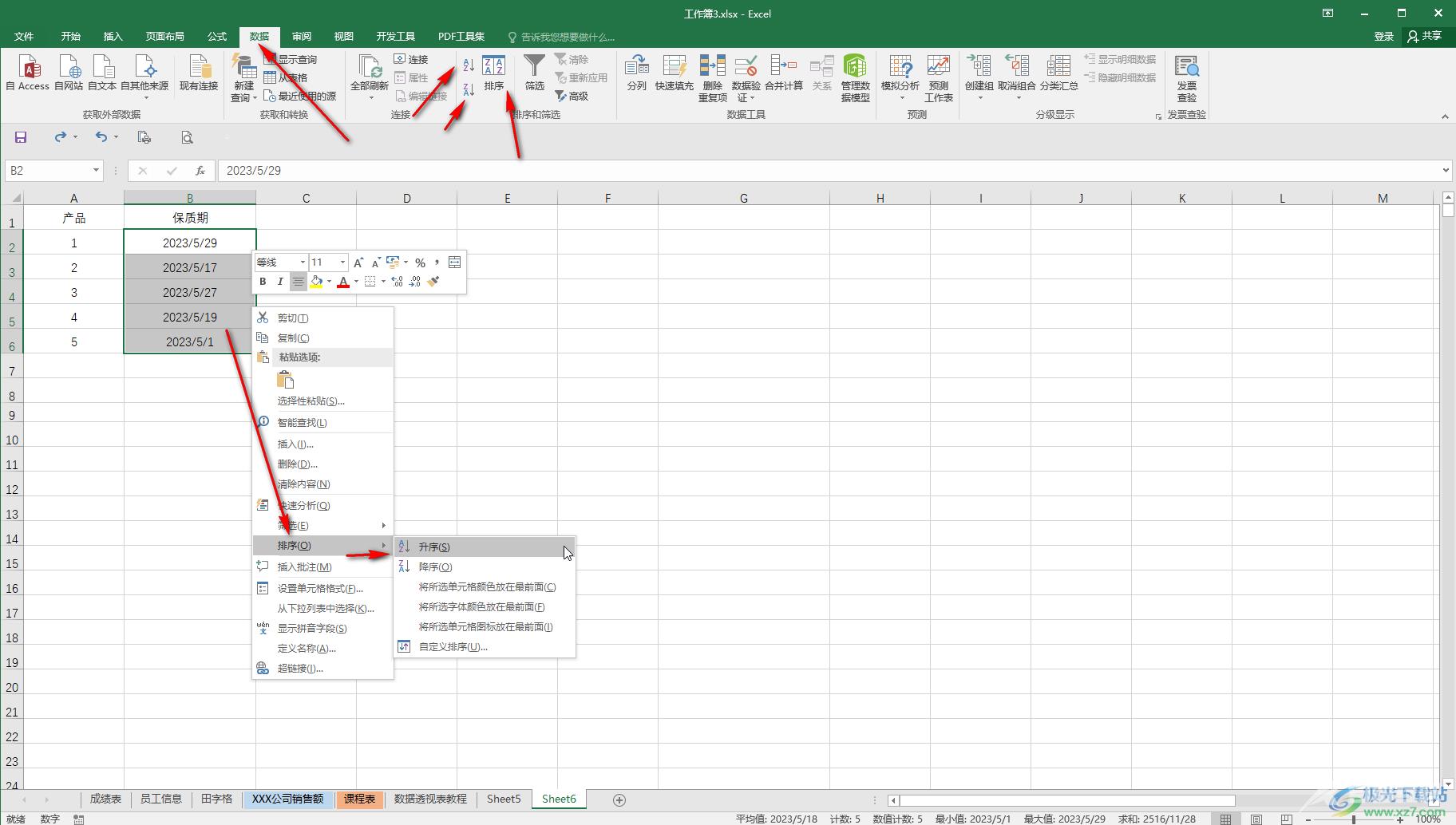
Task: Click the fill color swatch in mini toolbar
Action: pos(316,282)
